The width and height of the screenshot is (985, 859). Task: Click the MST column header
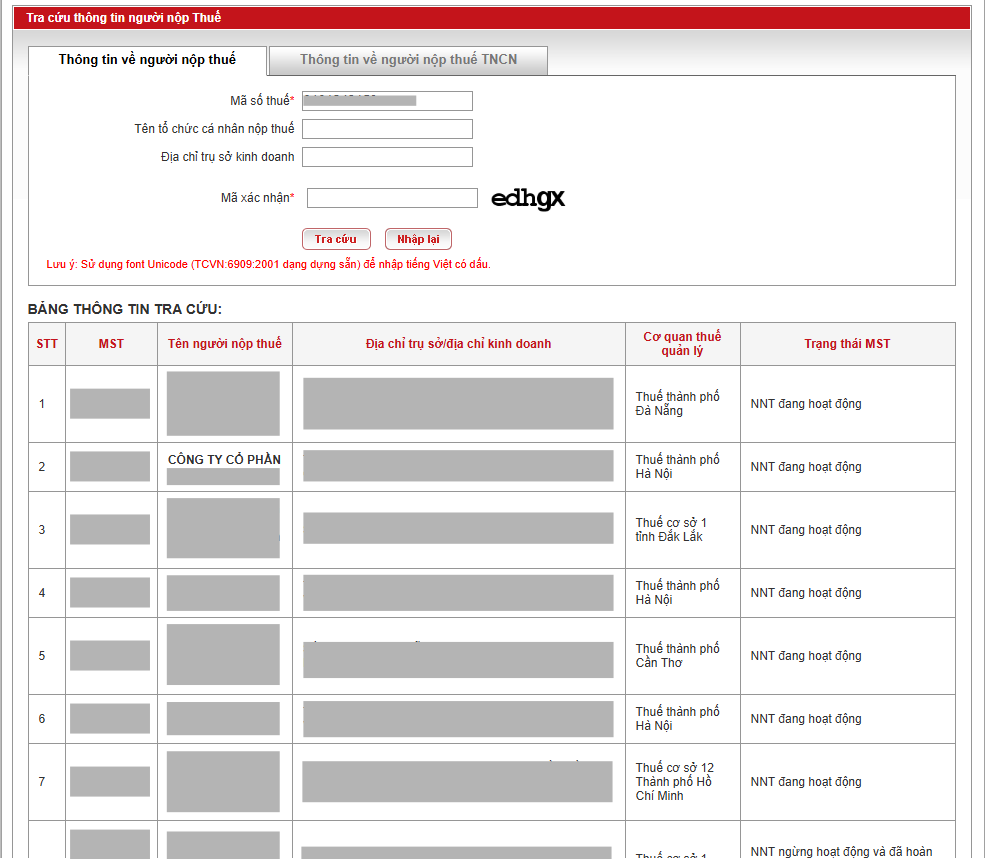tap(111, 344)
